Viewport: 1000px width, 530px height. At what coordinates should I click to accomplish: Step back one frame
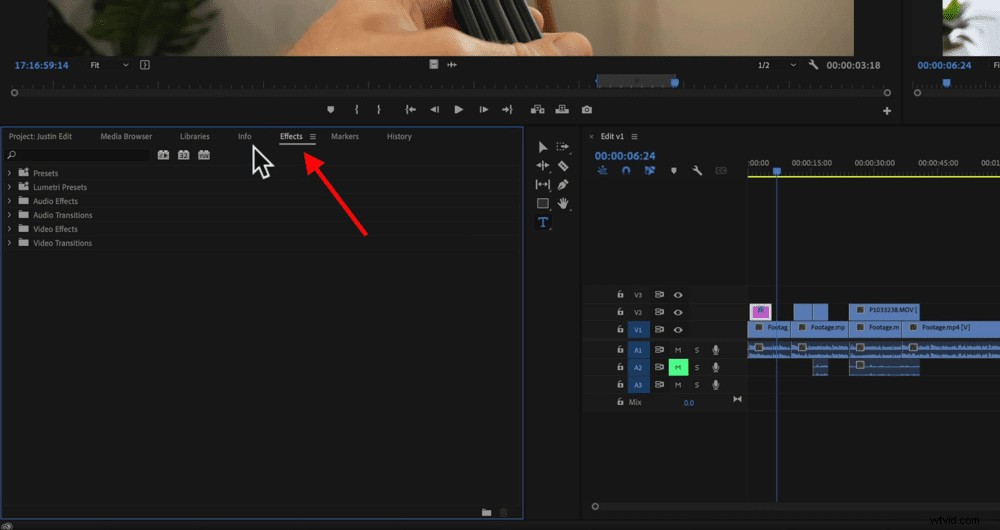point(434,110)
